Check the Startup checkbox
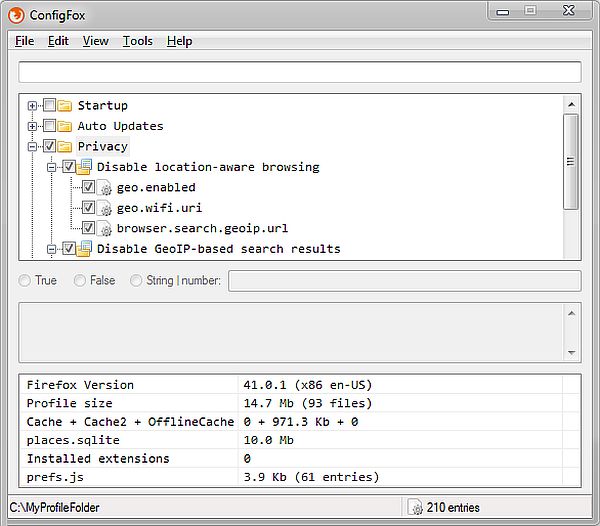The height and width of the screenshot is (526, 600). pos(49,105)
